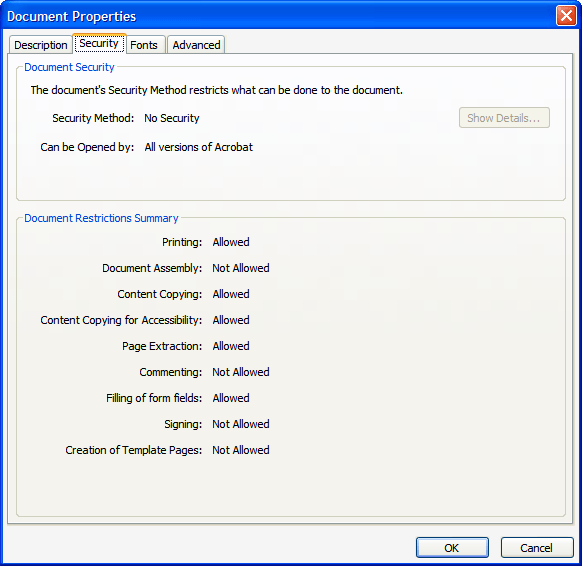Click the Show Details... button
This screenshot has width=582, height=566.
click(x=504, y=118)
